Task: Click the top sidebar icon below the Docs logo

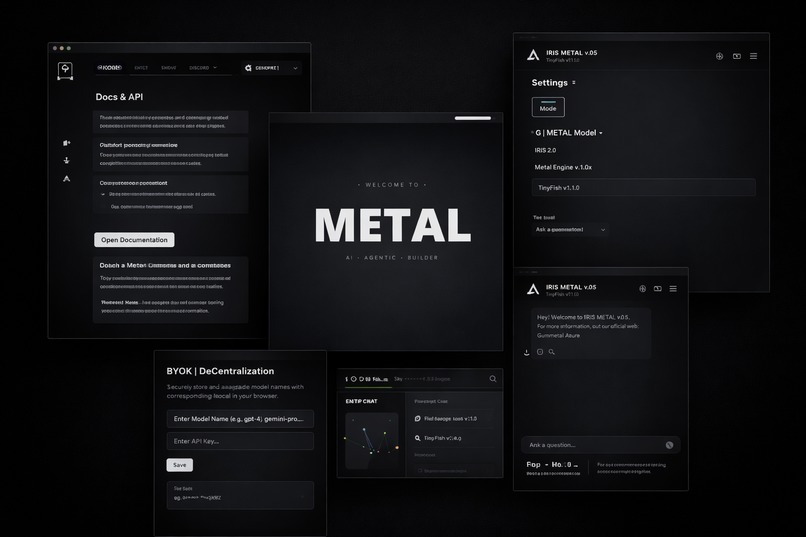Action: (x=67, y=143)
